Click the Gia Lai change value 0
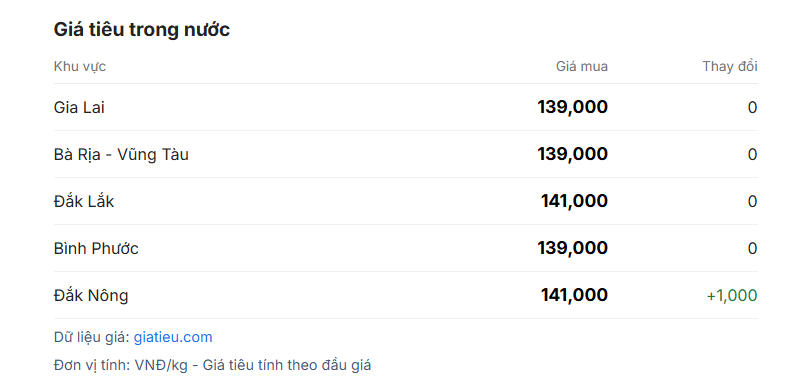 pos(752,108)
